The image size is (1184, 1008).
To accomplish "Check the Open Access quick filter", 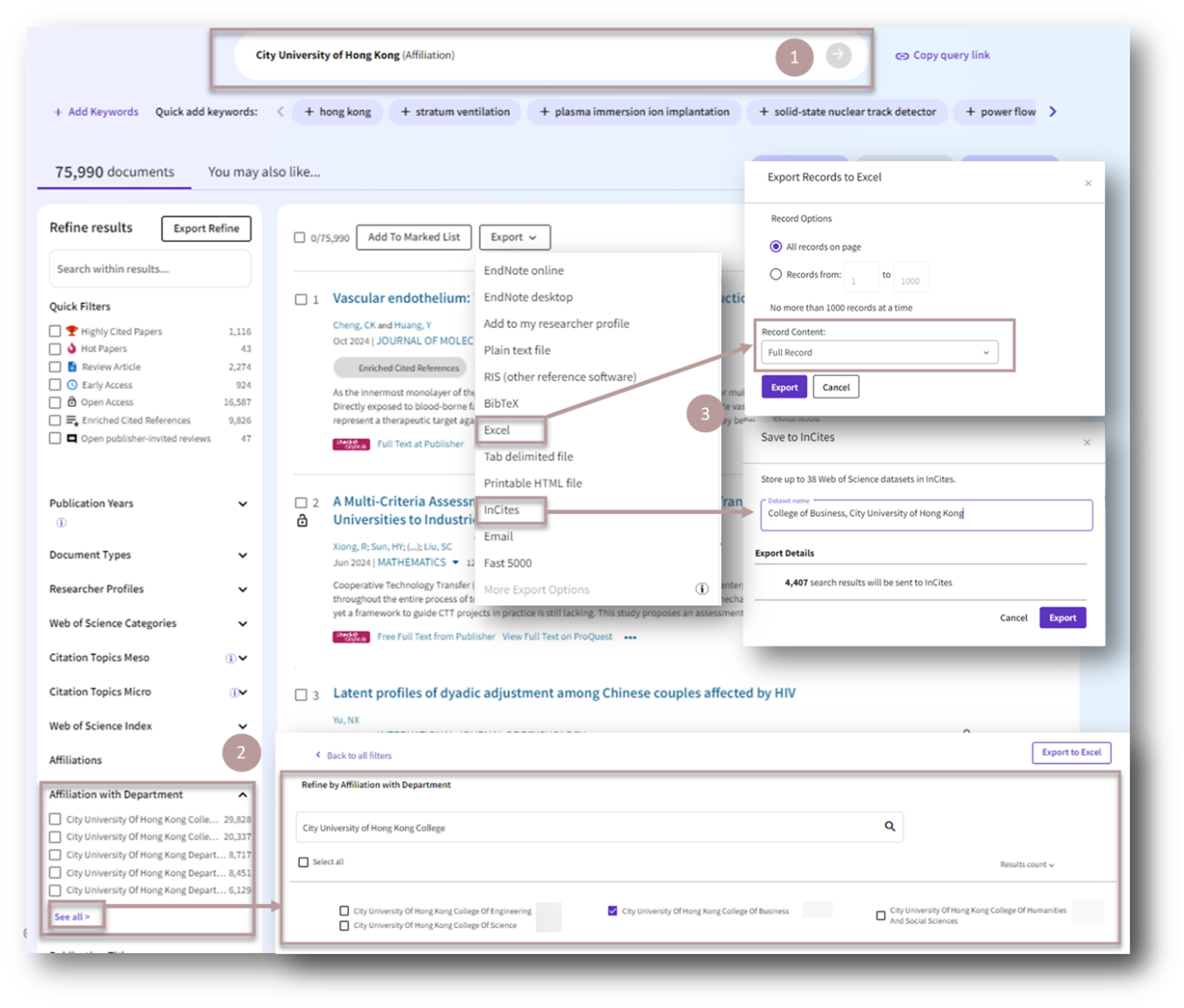I will [x=56, y=402].
